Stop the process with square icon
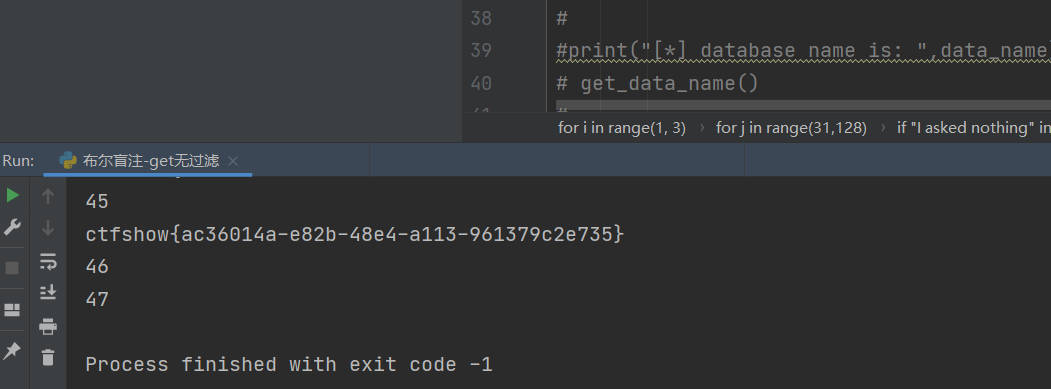This screenshot has height=389, width=1051. (12, 268)
